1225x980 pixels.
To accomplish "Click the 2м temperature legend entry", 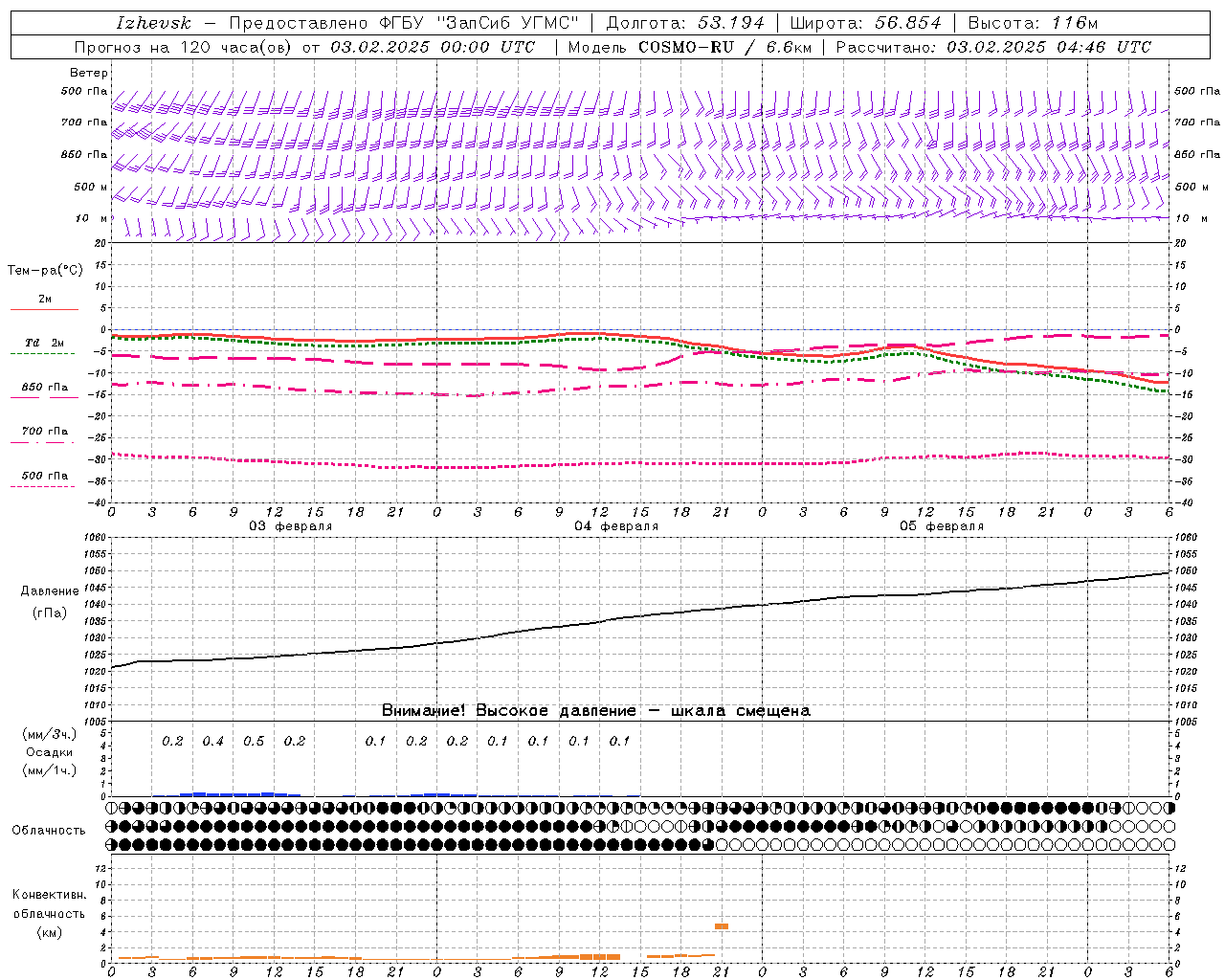I will 45,300.
